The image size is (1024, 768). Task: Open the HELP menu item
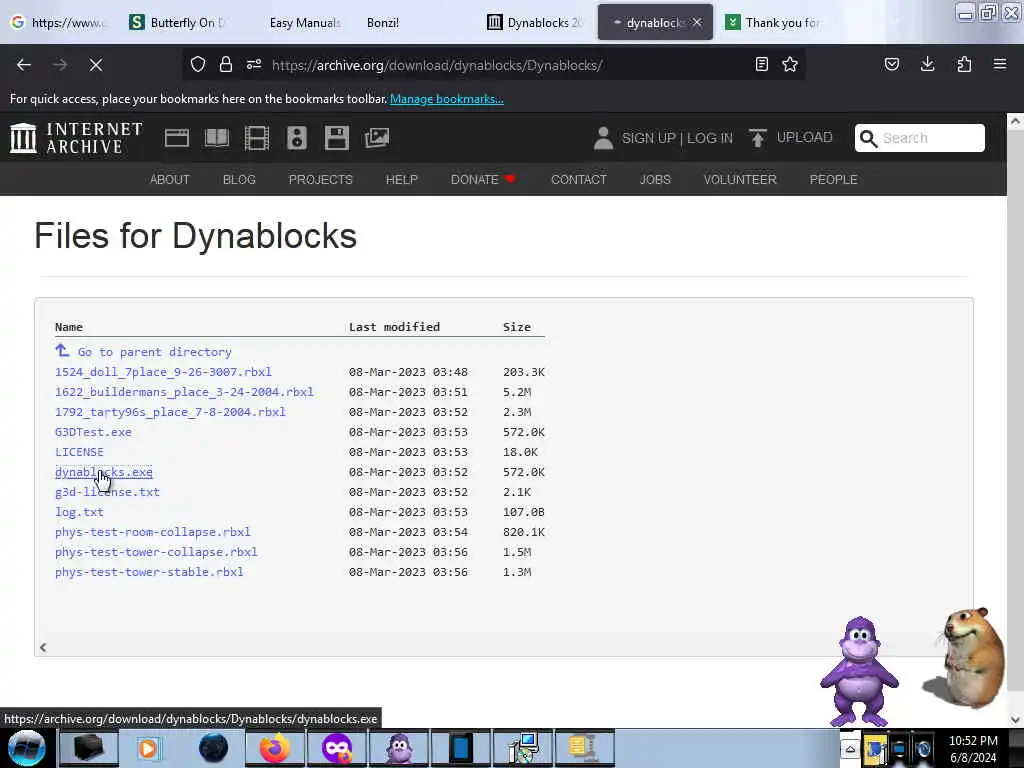coord(402,180)
